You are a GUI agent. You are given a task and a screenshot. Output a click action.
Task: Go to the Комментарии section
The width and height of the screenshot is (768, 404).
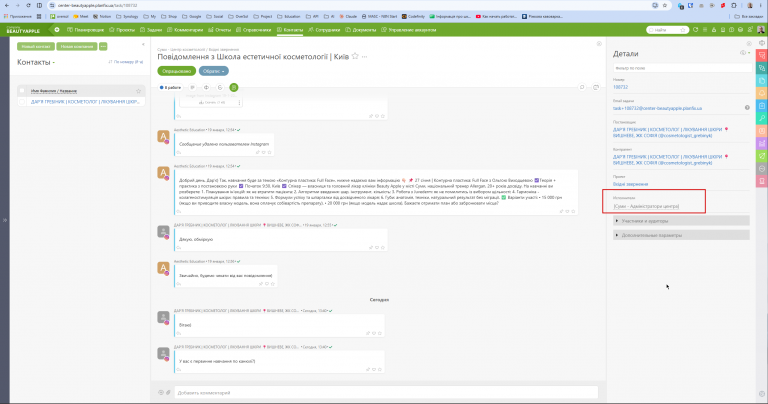[185, 30]
